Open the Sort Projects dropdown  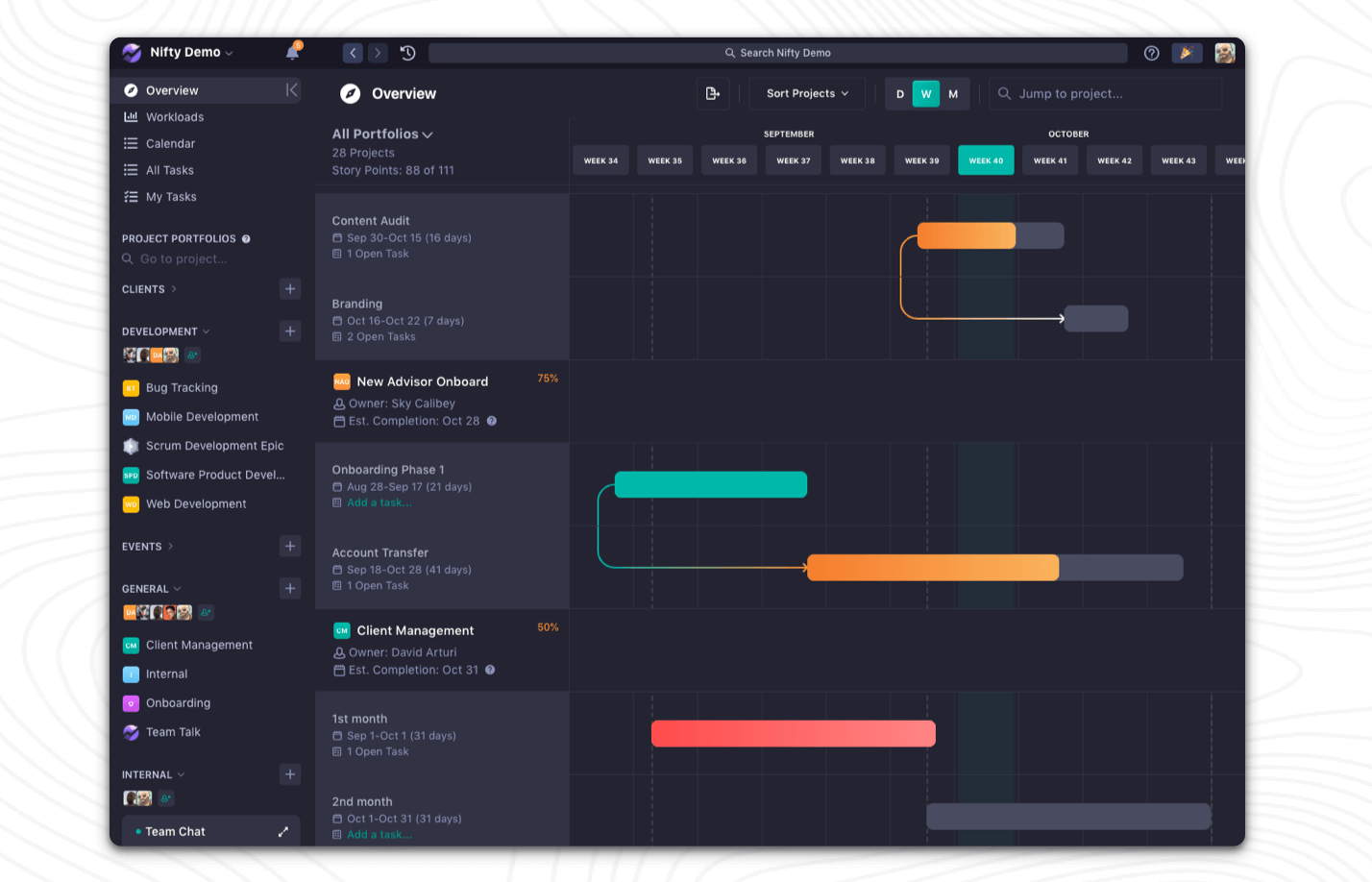click(807, 93)
